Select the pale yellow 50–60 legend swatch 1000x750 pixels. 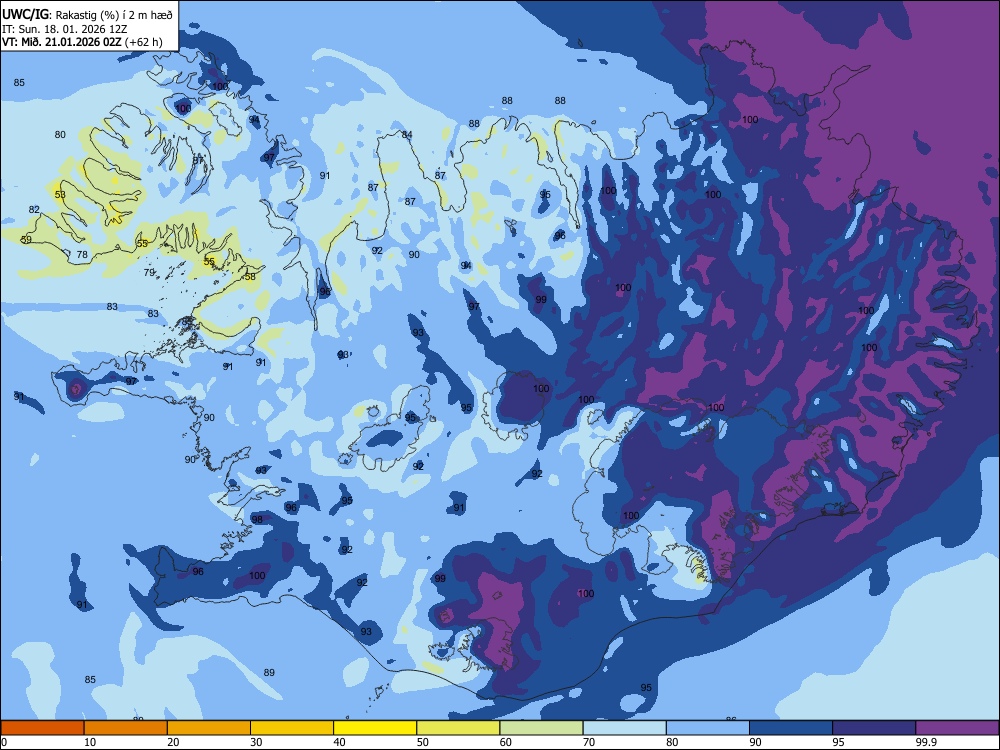point(458,728)
